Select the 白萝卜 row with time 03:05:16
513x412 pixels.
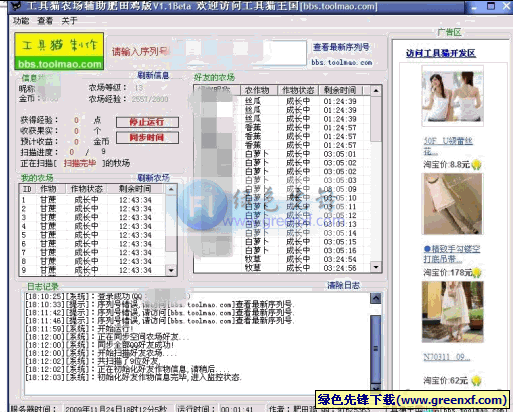click(x=282, y=250)
